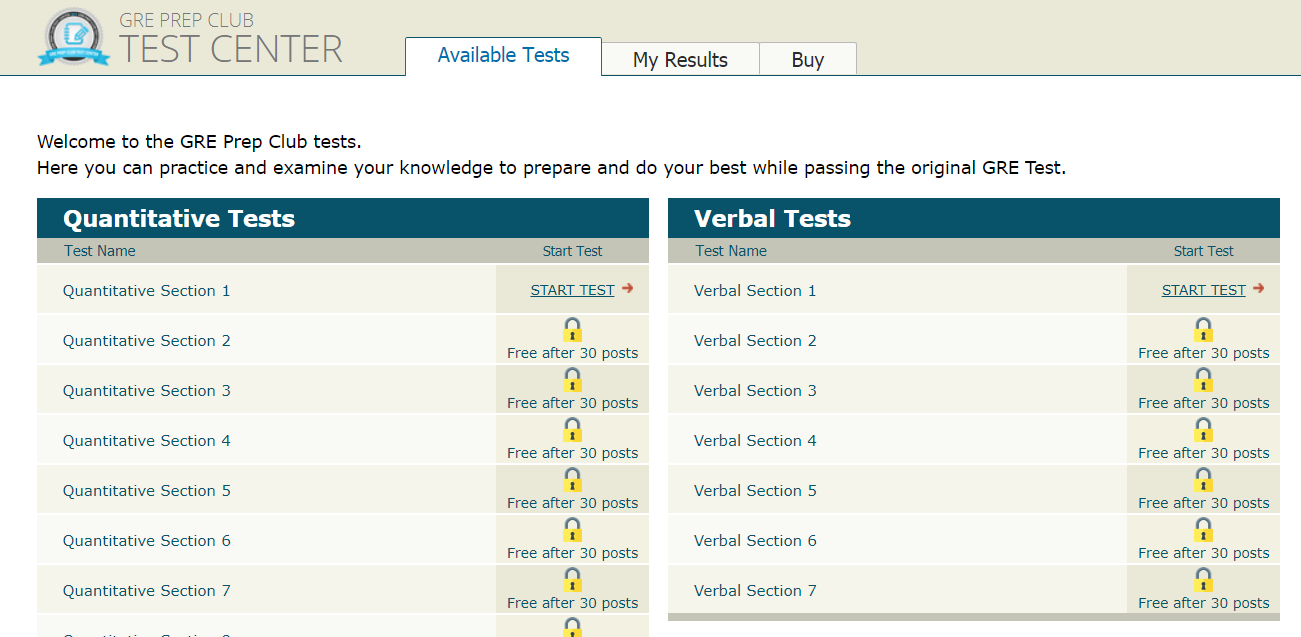The width and height of the screenshot is (1301, 637).
Task: Click the "Start Test" column header in Quantitative Tests
Action: tap(572, 251)
